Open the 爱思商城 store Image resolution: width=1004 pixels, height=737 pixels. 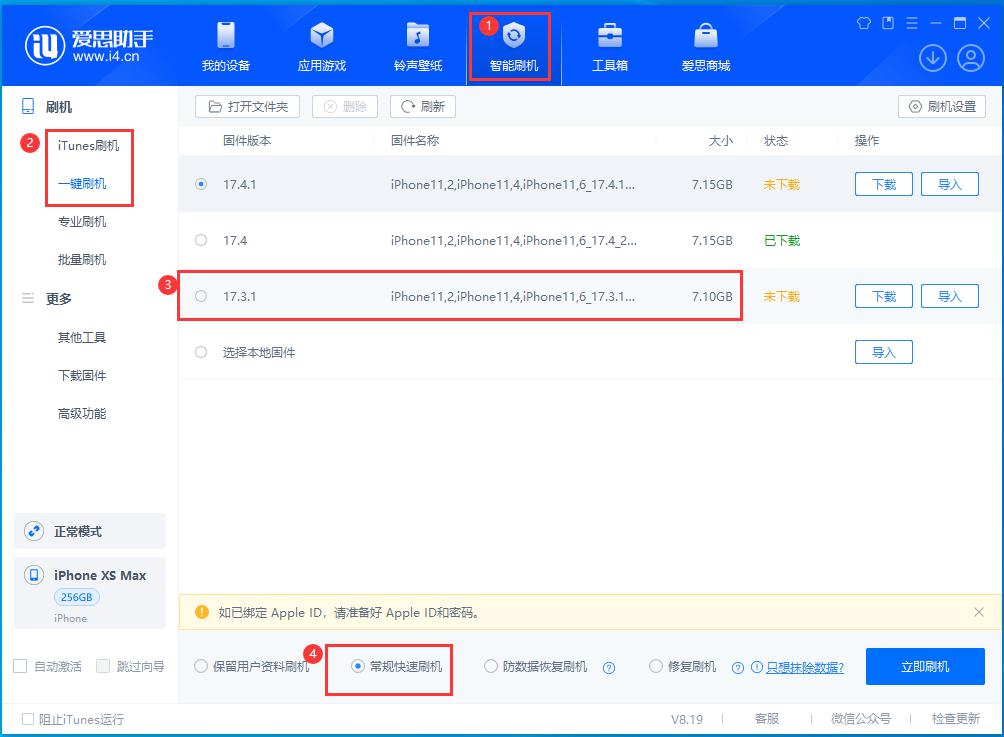click(705, 45)
